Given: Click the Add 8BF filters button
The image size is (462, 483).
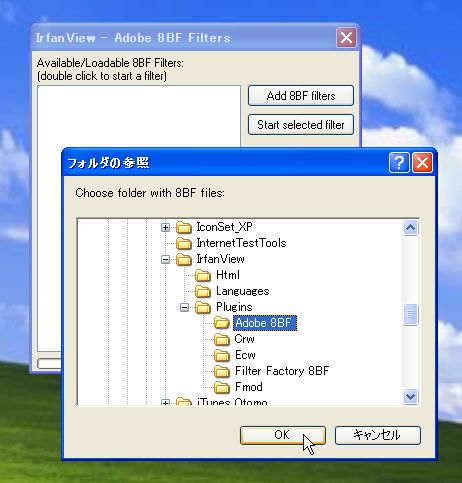Looking at the screenshot, I should pyautogui.click(x=301, y=96).
